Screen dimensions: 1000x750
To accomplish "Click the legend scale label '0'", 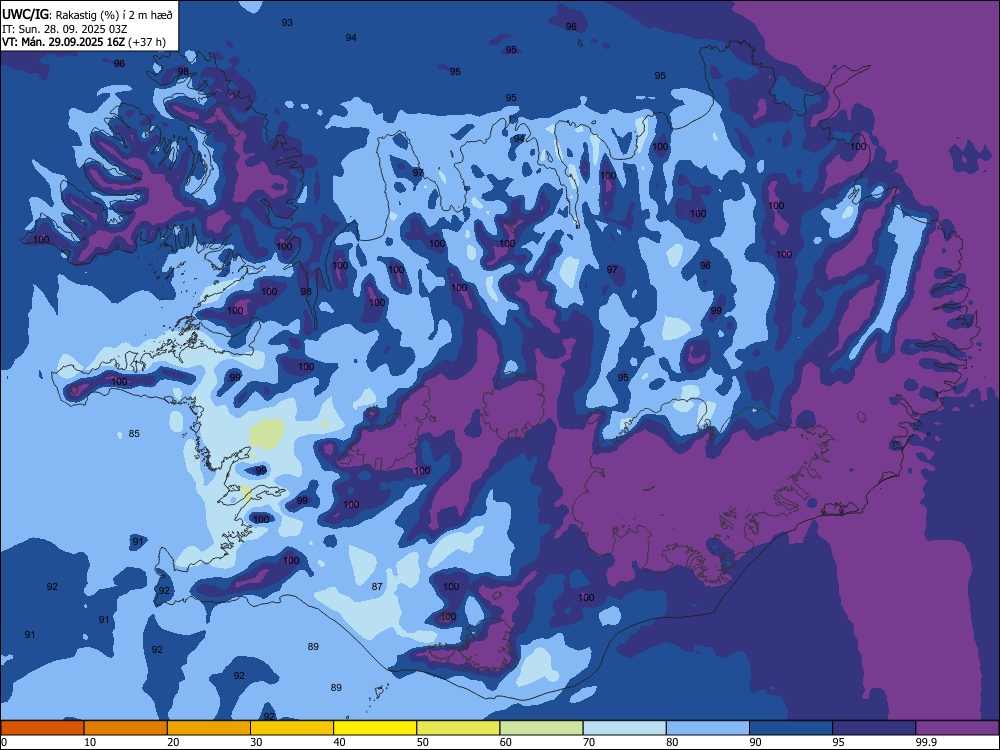I will (4, 742).
